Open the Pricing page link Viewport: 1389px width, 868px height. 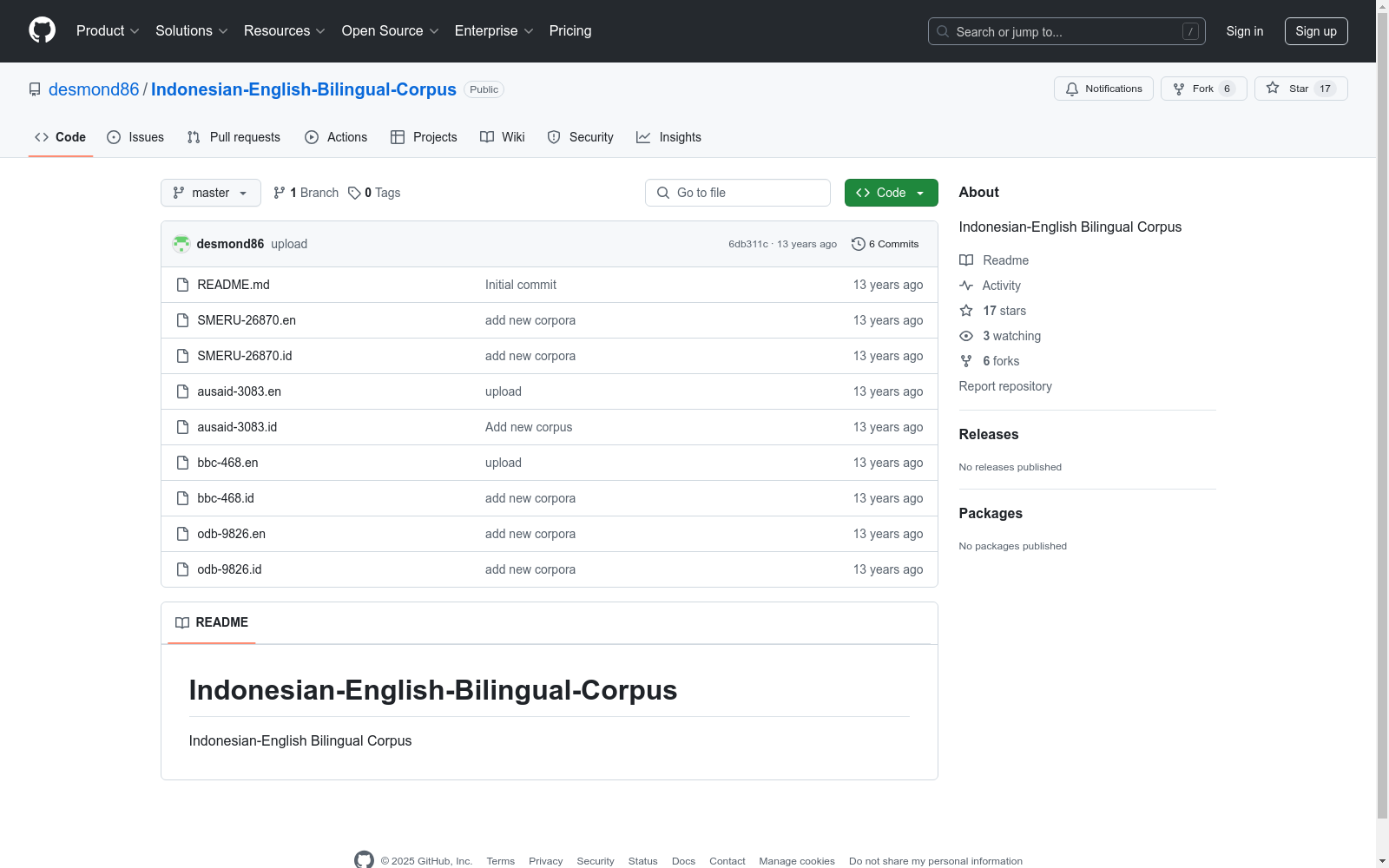(x=570, y=31)
